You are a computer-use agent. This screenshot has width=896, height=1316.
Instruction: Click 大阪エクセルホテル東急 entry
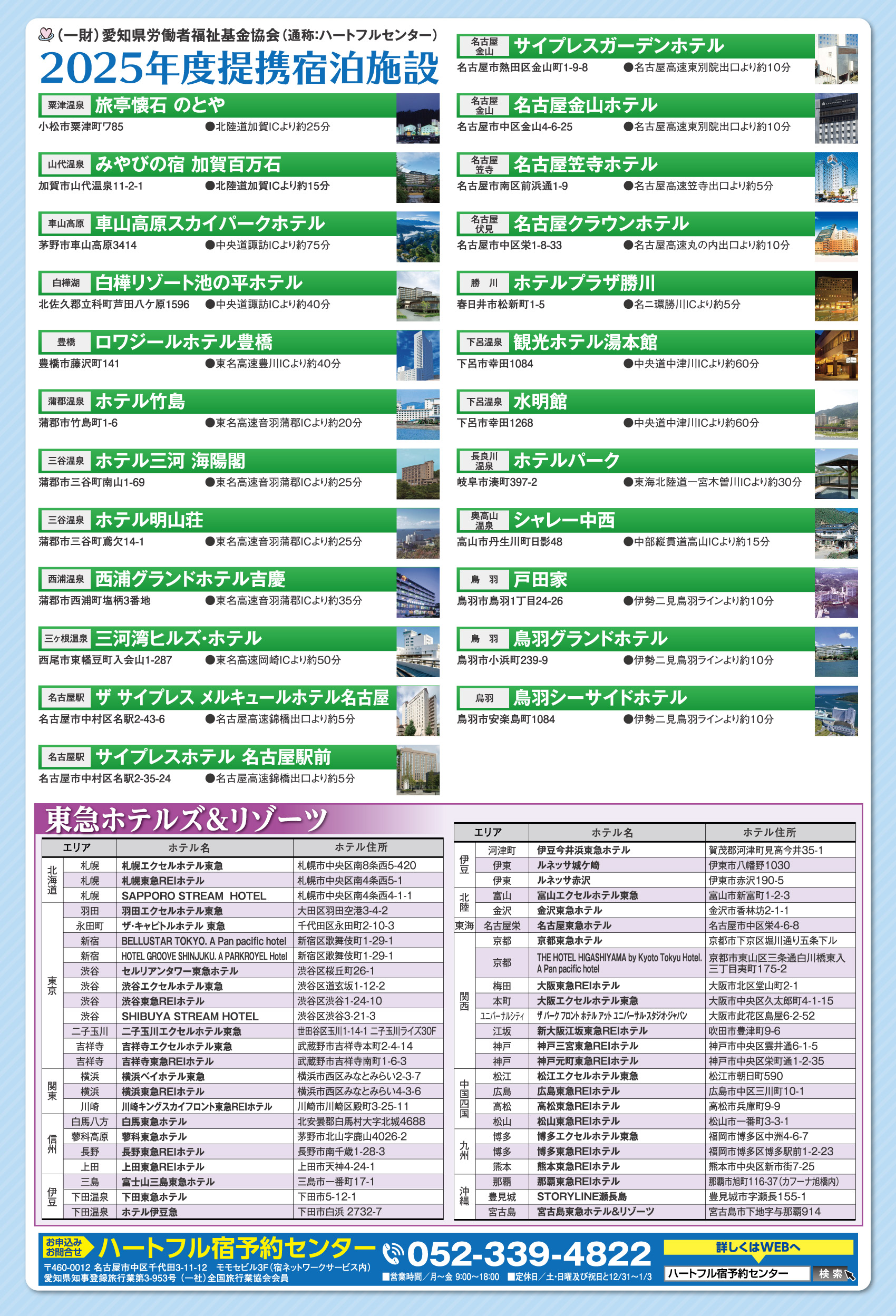587,1001
